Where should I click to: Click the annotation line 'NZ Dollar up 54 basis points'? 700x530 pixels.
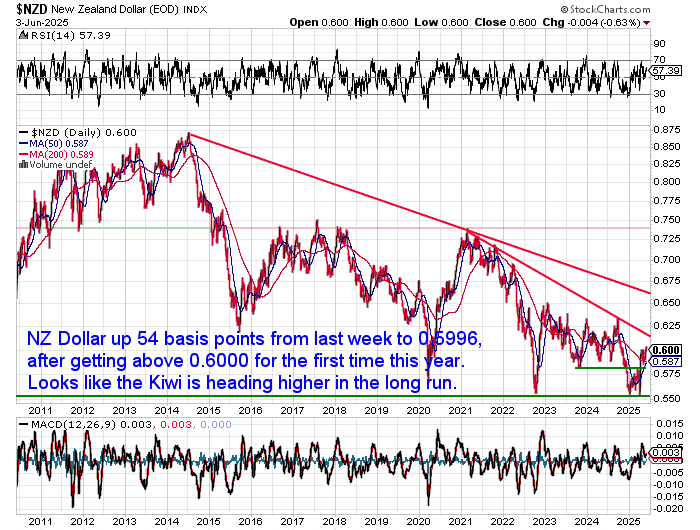coord(146,338)
